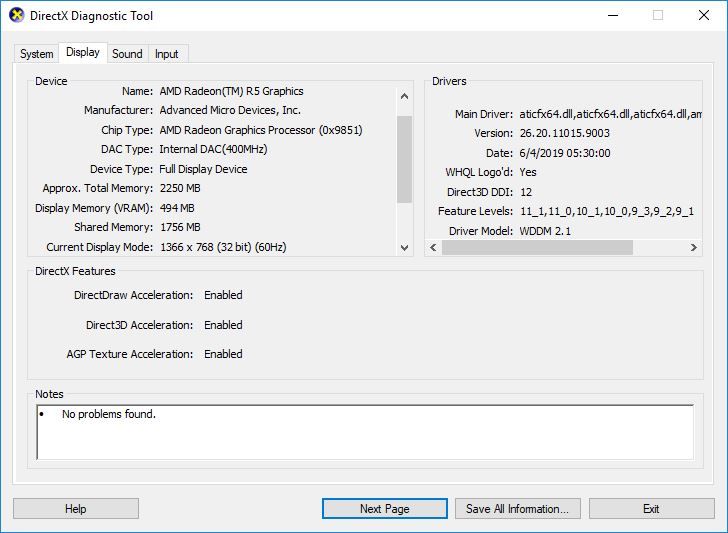This screenshot has width=728, height=533.
Task: Click the '494 MB' VRAM value
Action: pos(177,208)
